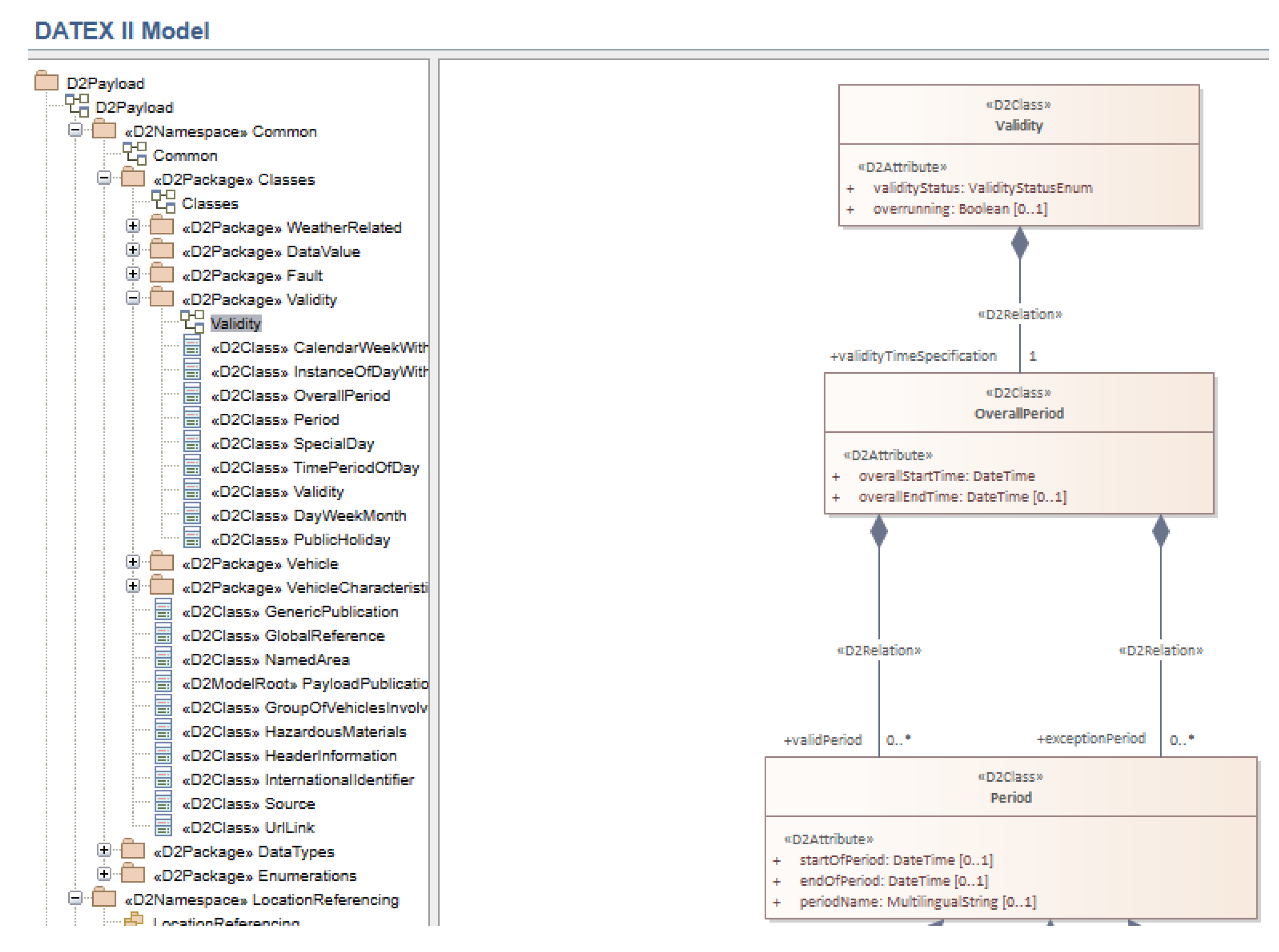Expand the Enumerations package
Screen dimensions: 1279x952
tap(104, 874)
